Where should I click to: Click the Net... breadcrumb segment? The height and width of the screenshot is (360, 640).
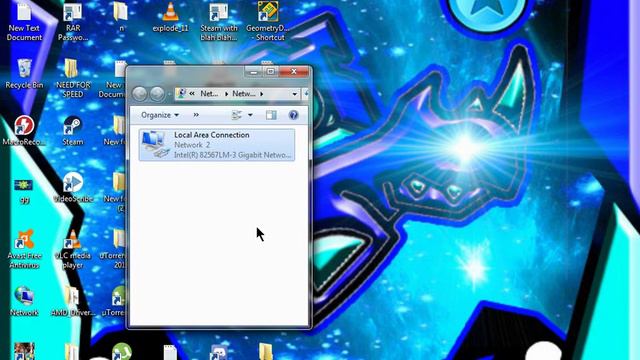pyautogui.click(x=209, y=94)
